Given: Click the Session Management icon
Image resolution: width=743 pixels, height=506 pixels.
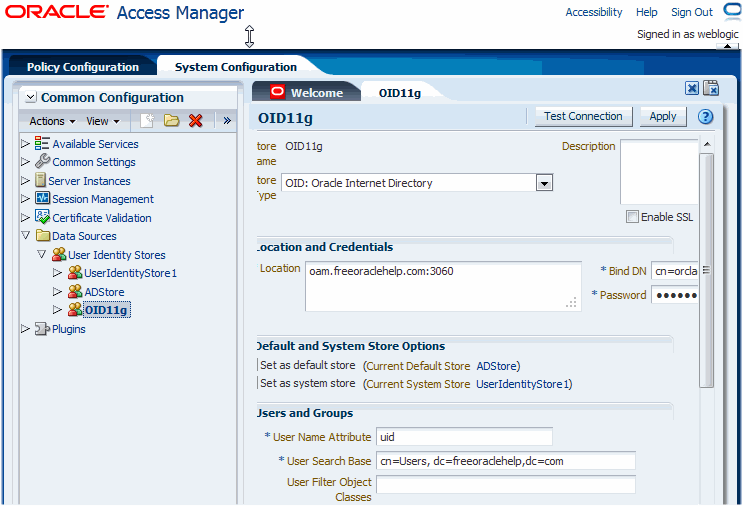Looking at the screenshot, I should (x=42, y=198).
